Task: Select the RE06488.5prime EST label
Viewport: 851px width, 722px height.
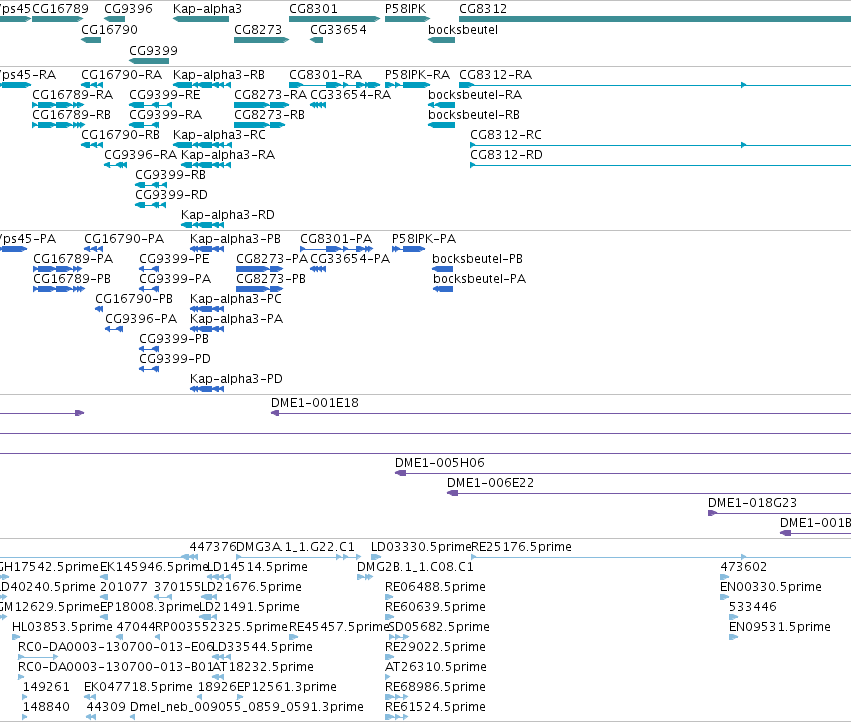Action: point(435,587)
